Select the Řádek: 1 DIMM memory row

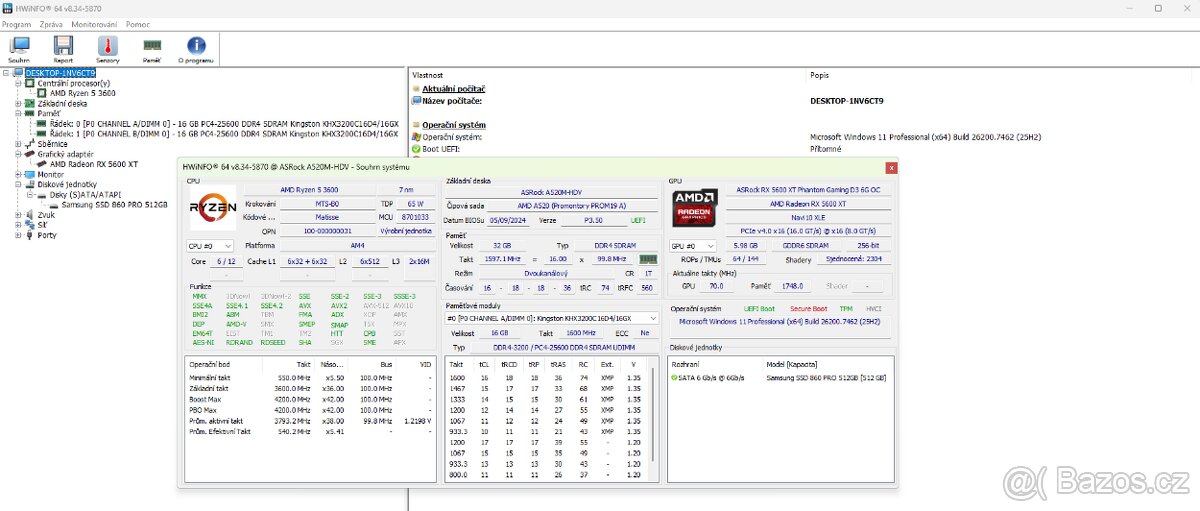(x=223, y=133)
